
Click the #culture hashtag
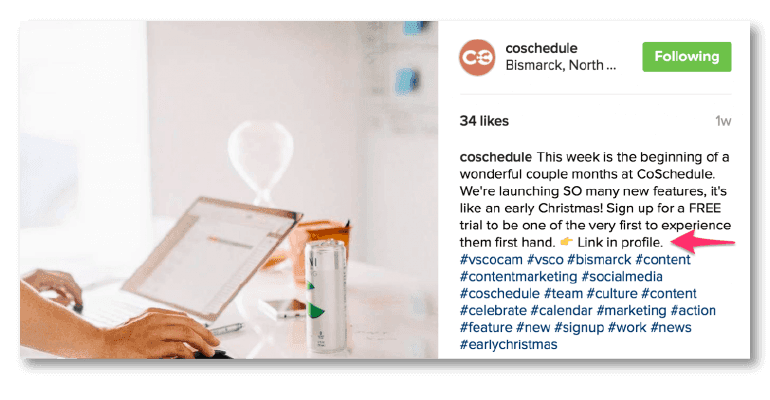[x=612, y=294]
